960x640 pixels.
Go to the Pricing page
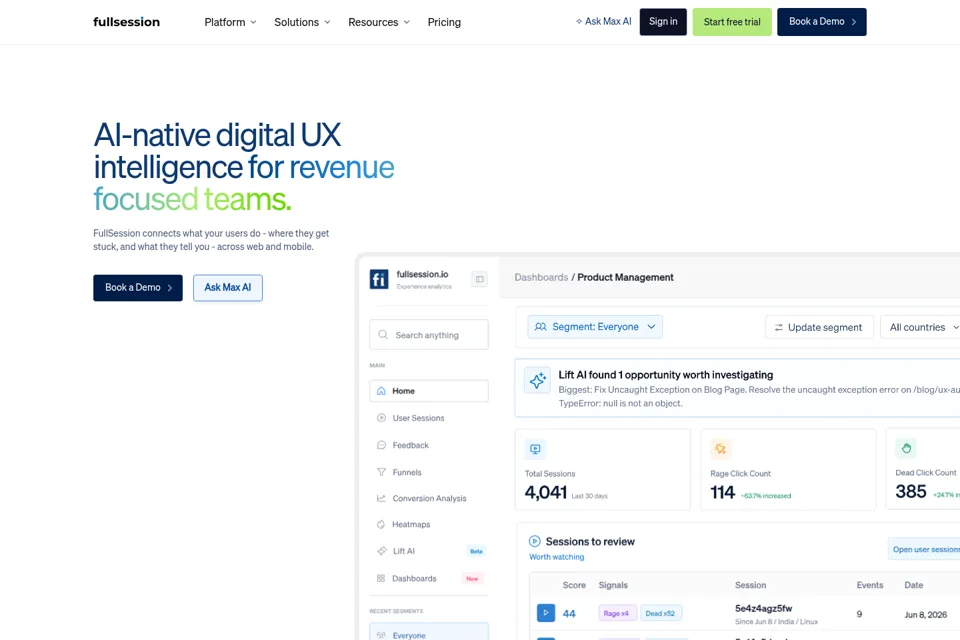444,22
